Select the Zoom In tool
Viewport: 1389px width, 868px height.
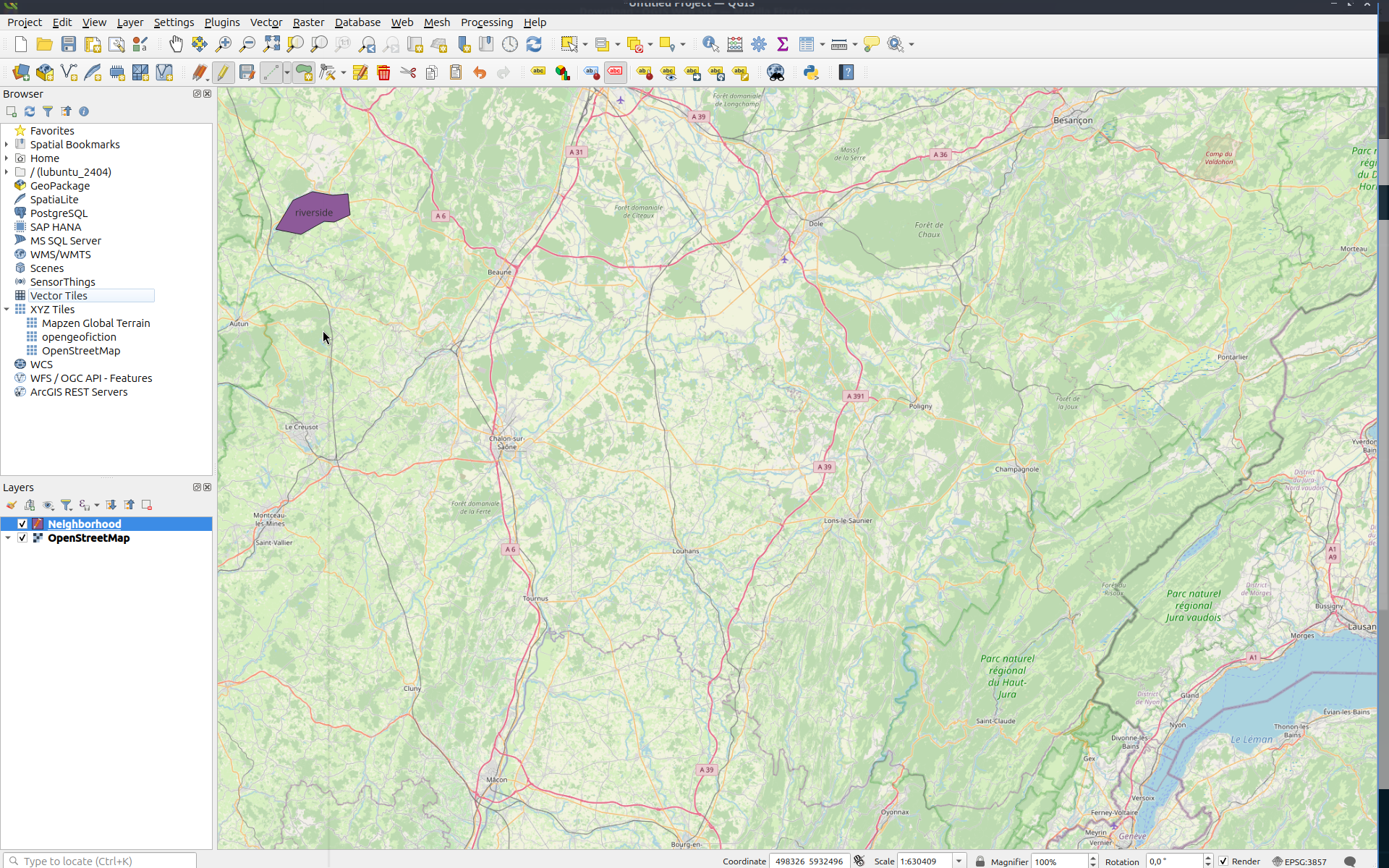coord(224,44)
